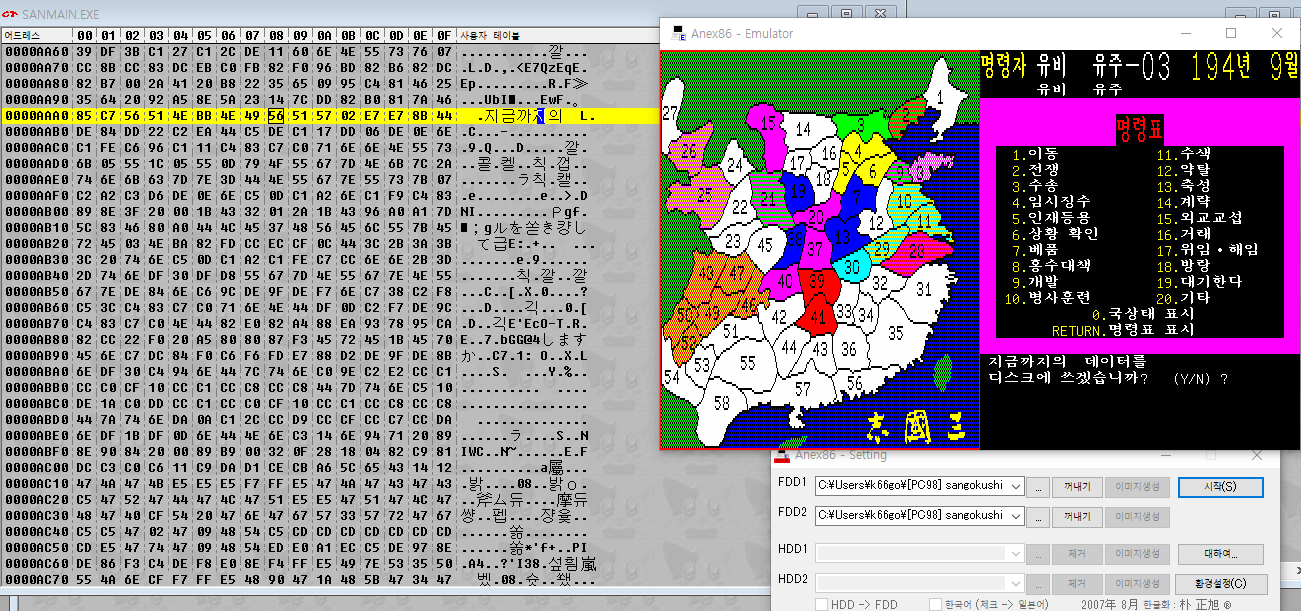Image resolution: width=1301 pixels, height=611 pixels.
Task: Click game command 12.약탈
Action: [x=1183, y=170]
